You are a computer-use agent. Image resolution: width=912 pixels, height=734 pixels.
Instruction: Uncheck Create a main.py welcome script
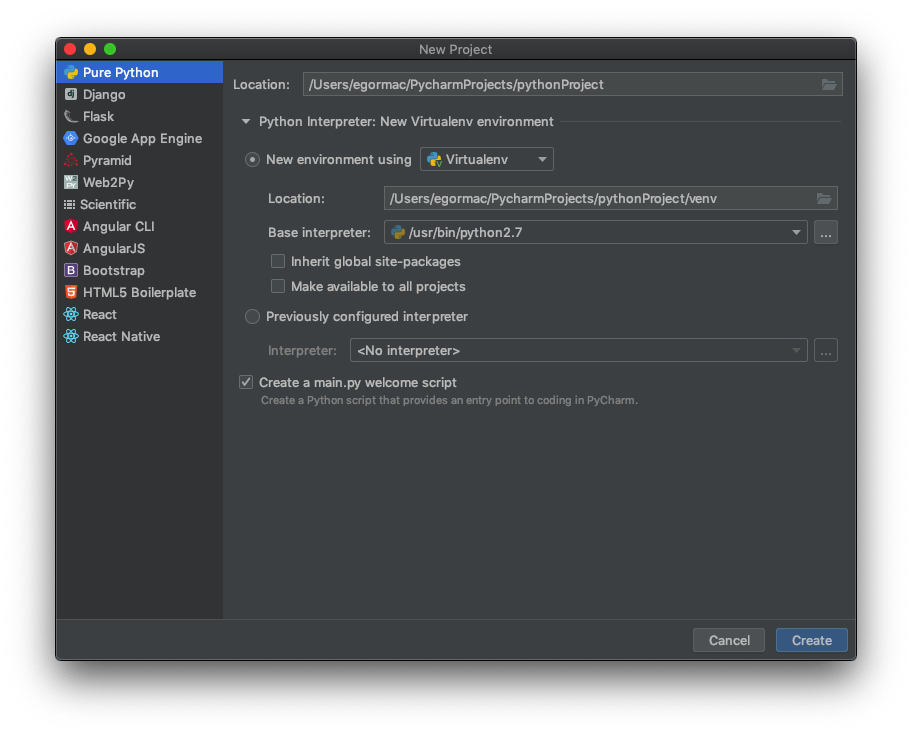[x=246, y=382]
